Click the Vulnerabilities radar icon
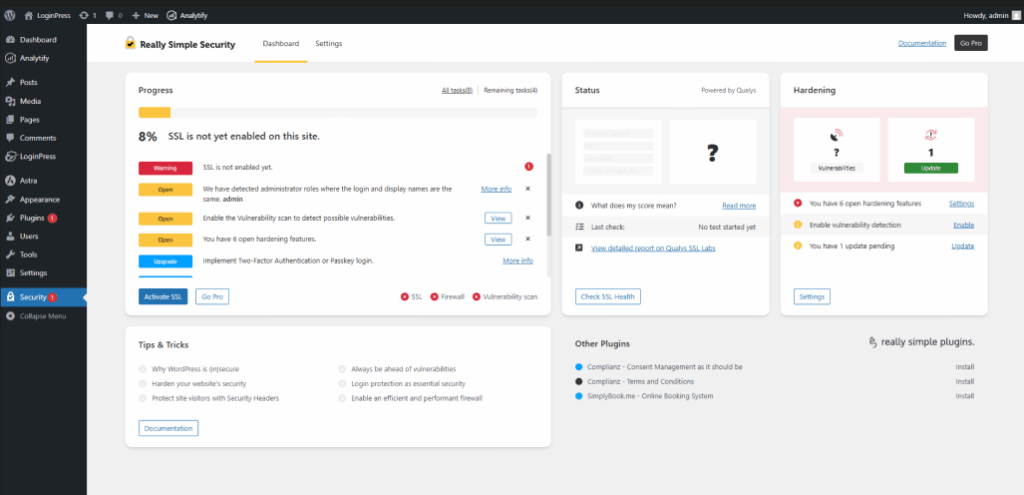The height and width of the screenshot is (495, 1024). [x=837, y=136]
